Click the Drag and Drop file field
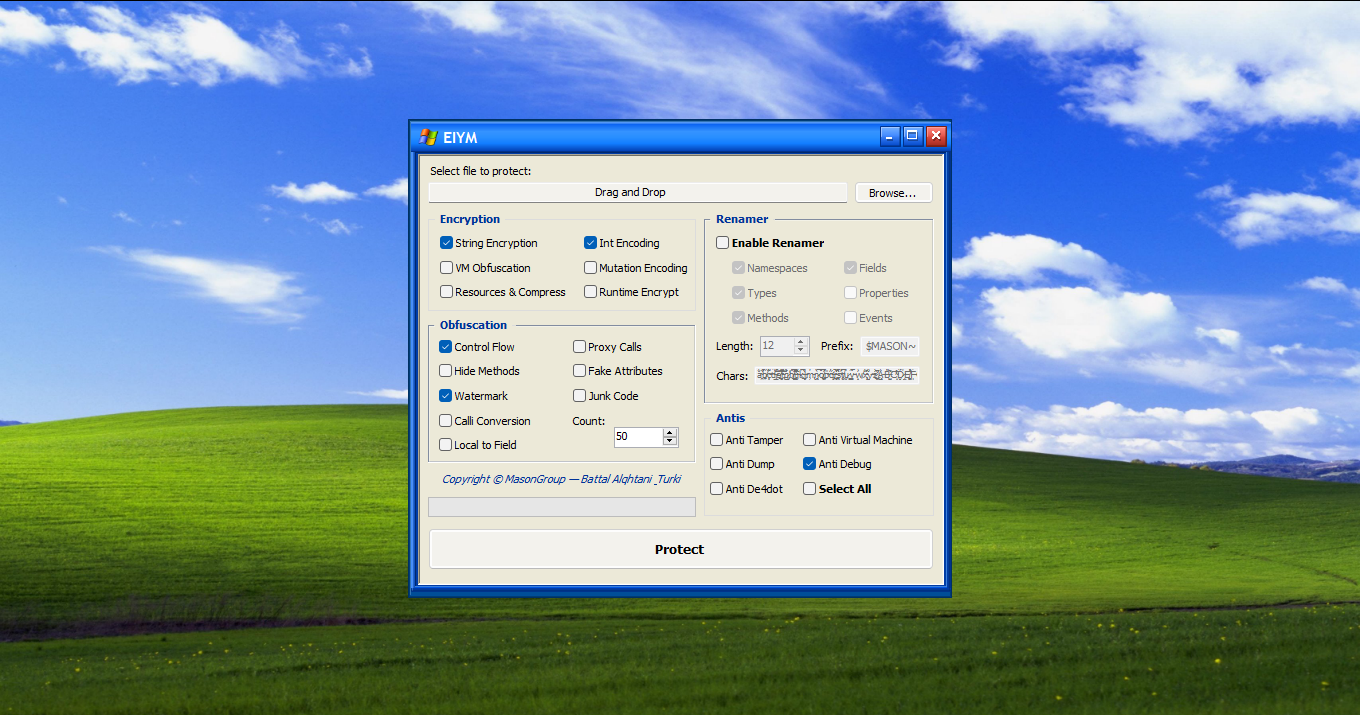This screenshot has height=715, width=1360. [x=638, y=192]
